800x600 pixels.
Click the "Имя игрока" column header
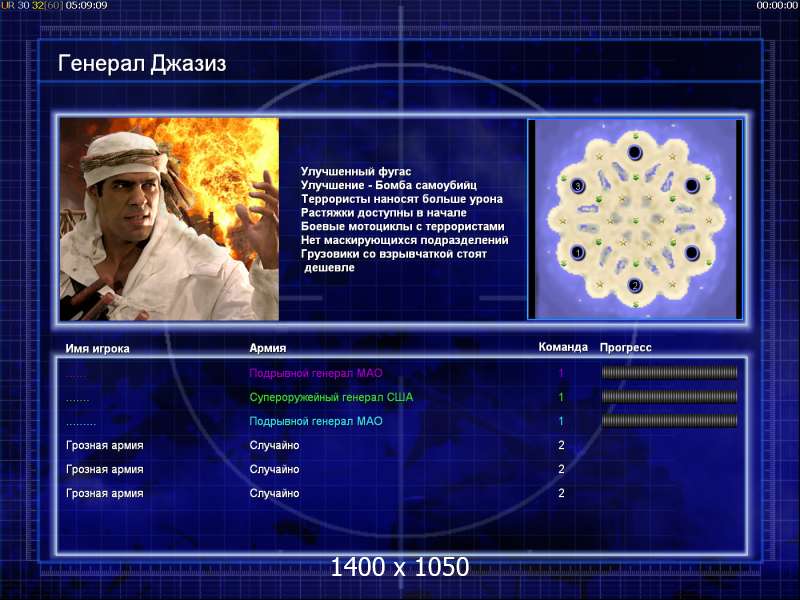[x=97, y=348]
